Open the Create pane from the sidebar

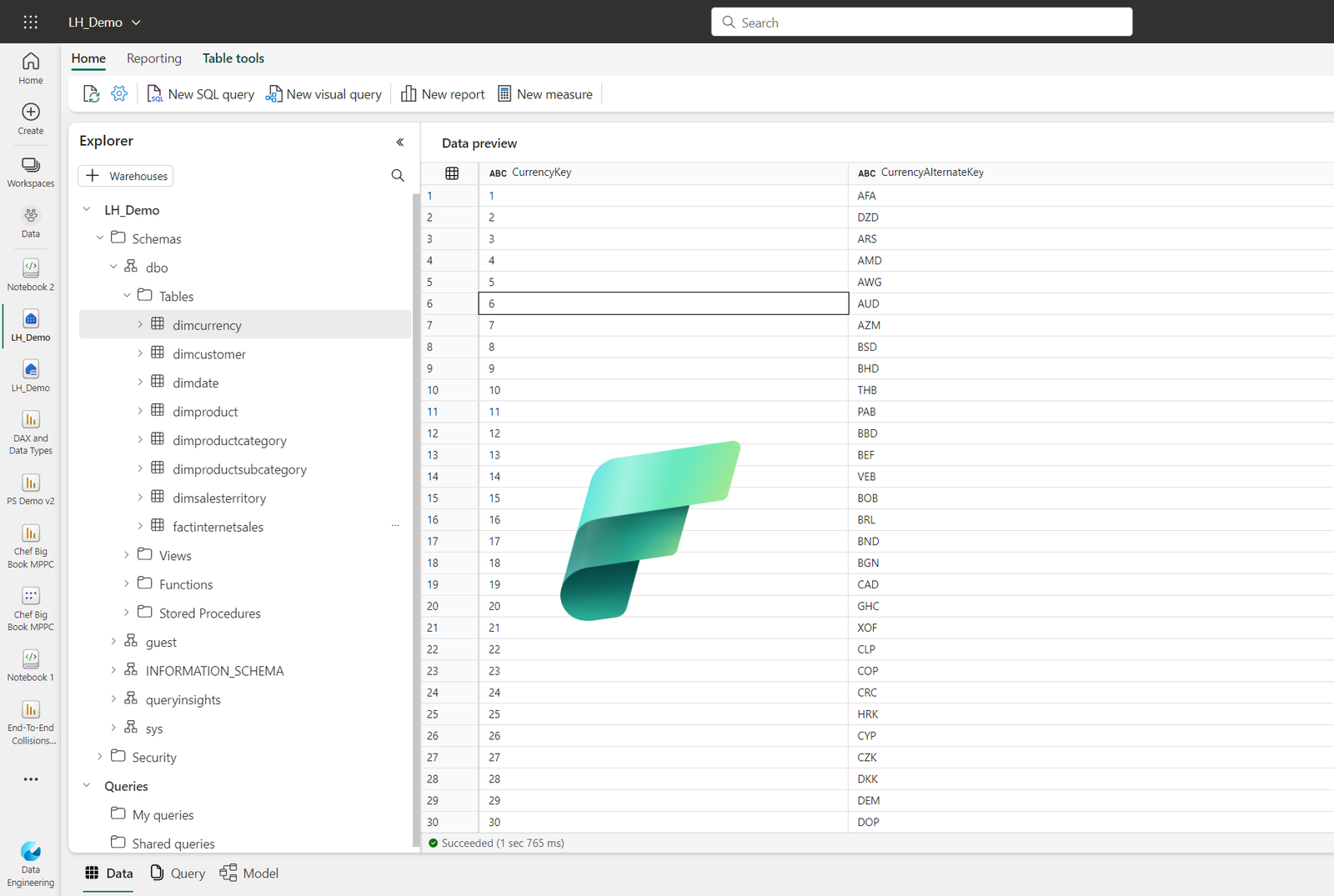[30, 117]
